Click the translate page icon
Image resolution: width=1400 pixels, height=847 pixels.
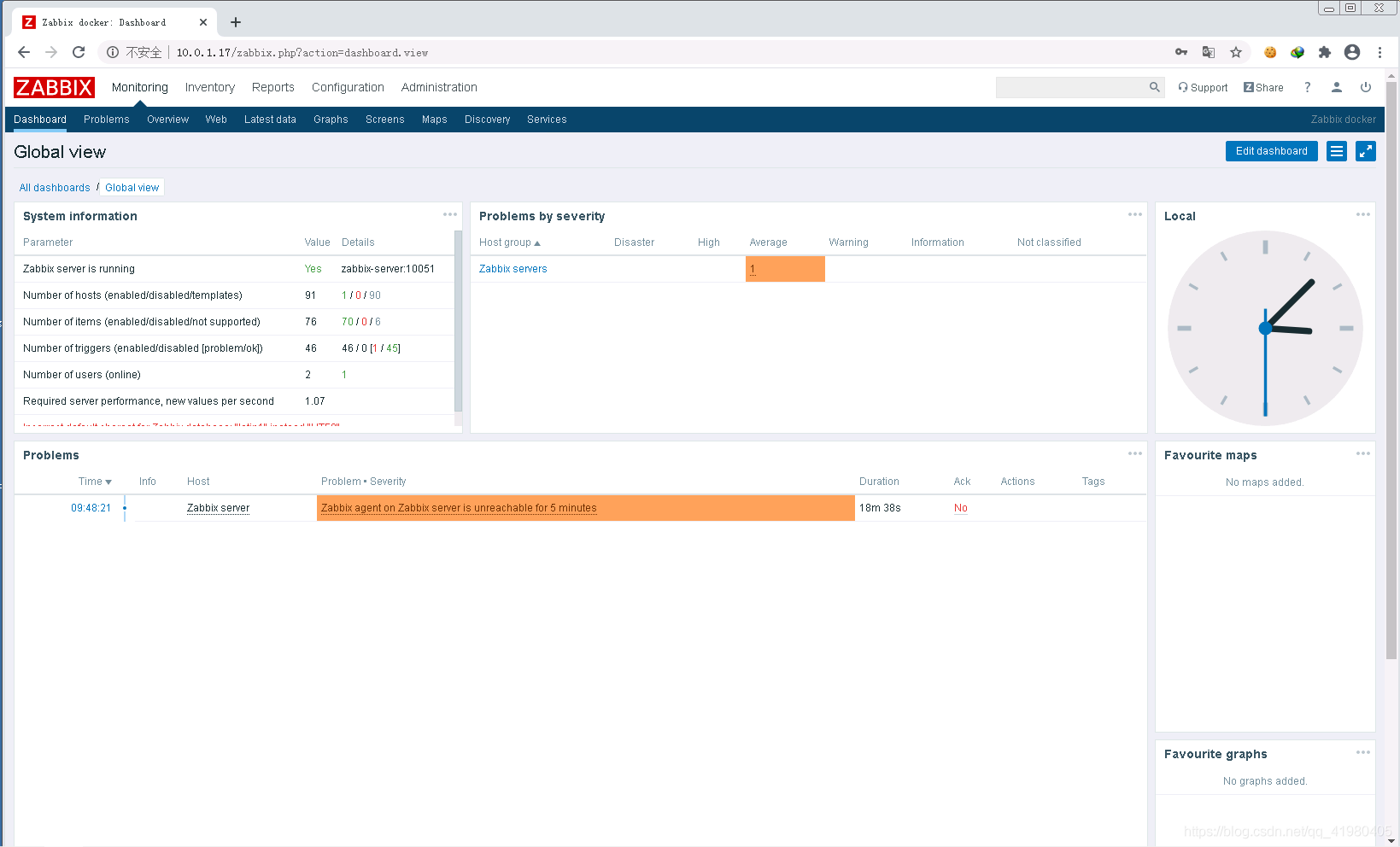click(x=1209, y=52)
